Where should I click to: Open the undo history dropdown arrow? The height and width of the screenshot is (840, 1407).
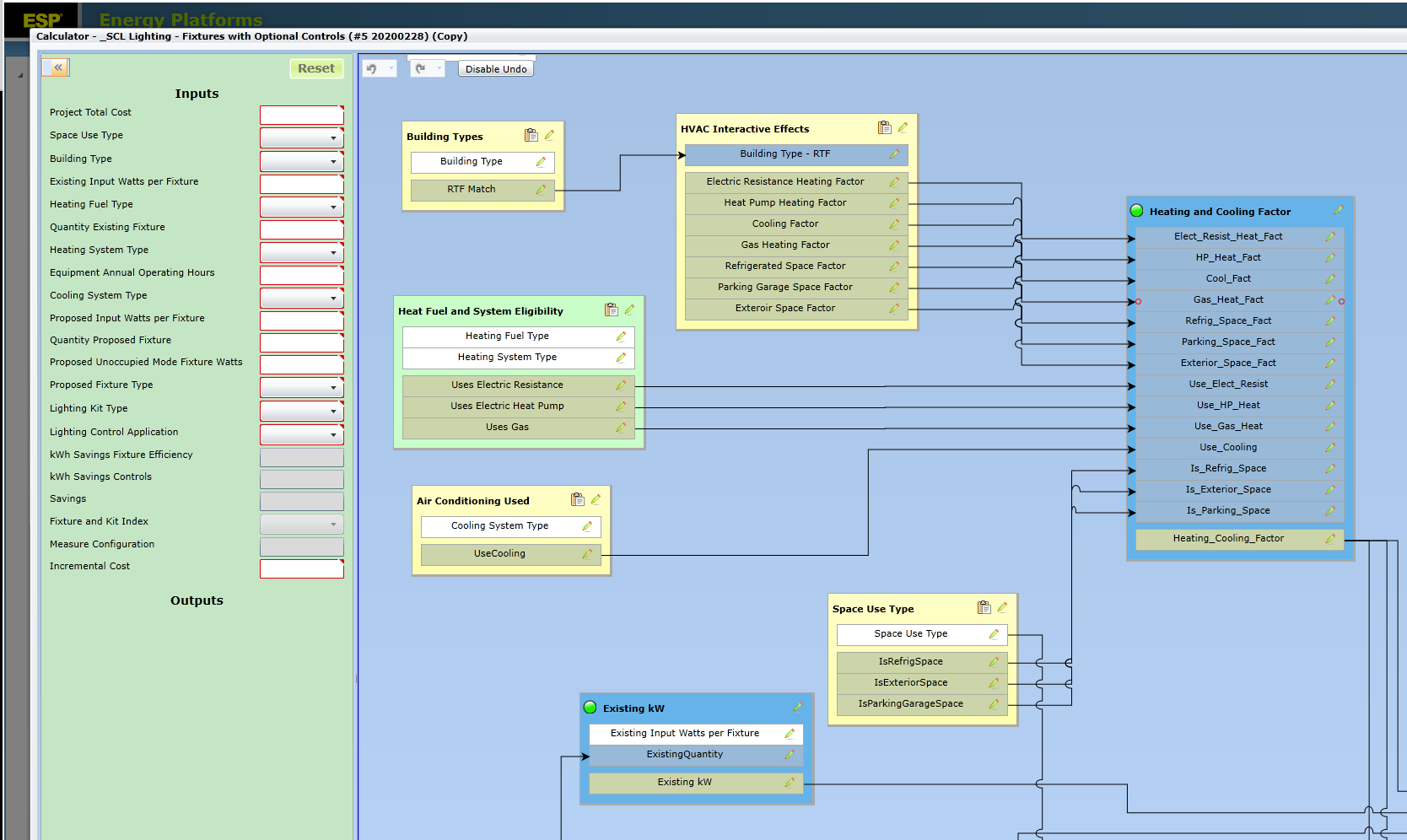click(x=391, y=69)
